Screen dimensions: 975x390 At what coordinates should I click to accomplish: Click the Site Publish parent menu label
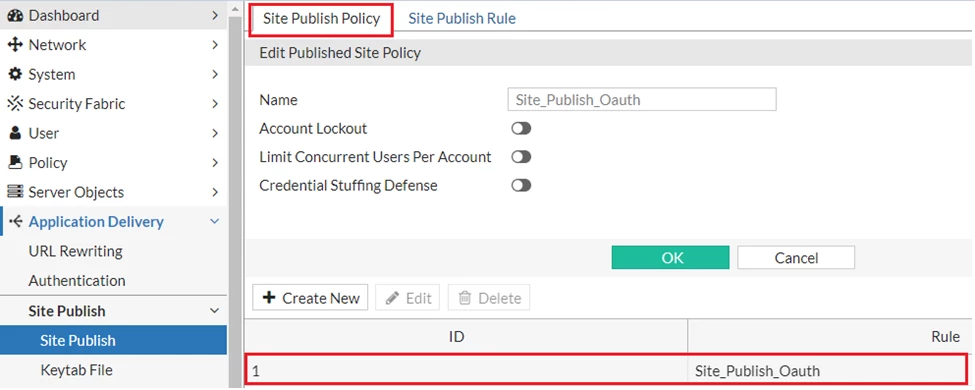pos(67,311)
